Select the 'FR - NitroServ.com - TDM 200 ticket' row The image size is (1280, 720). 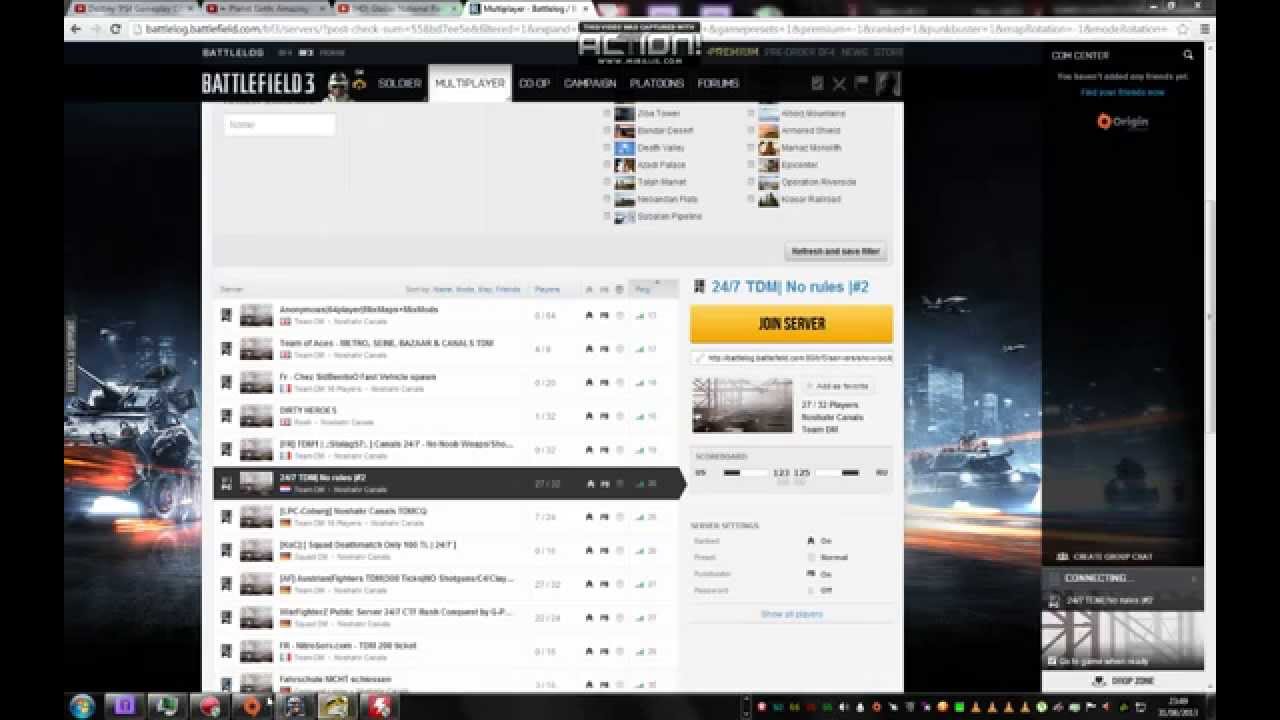coord(445,651)
